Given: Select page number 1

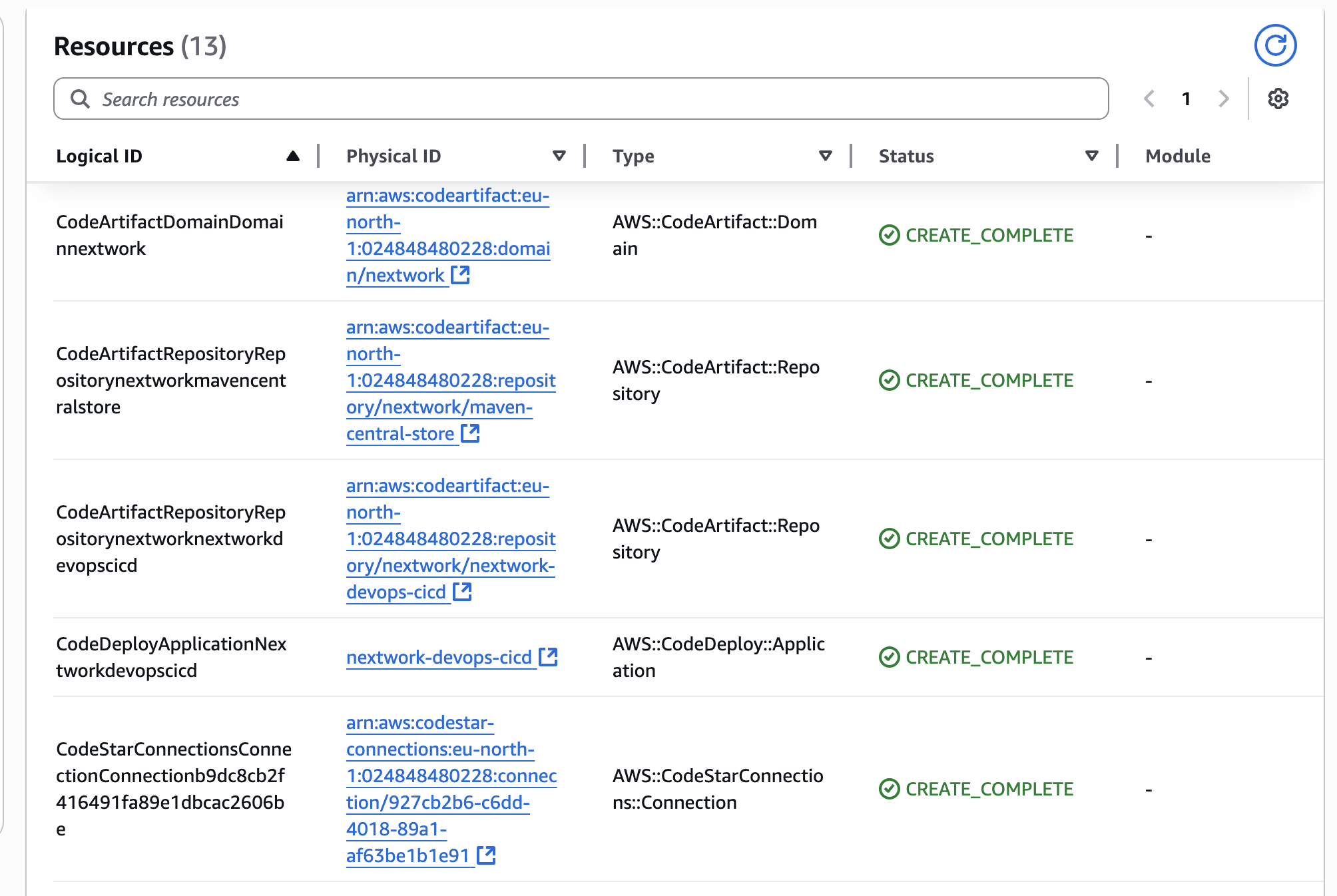Looking at the screenshot, I should click(1186, 99).
